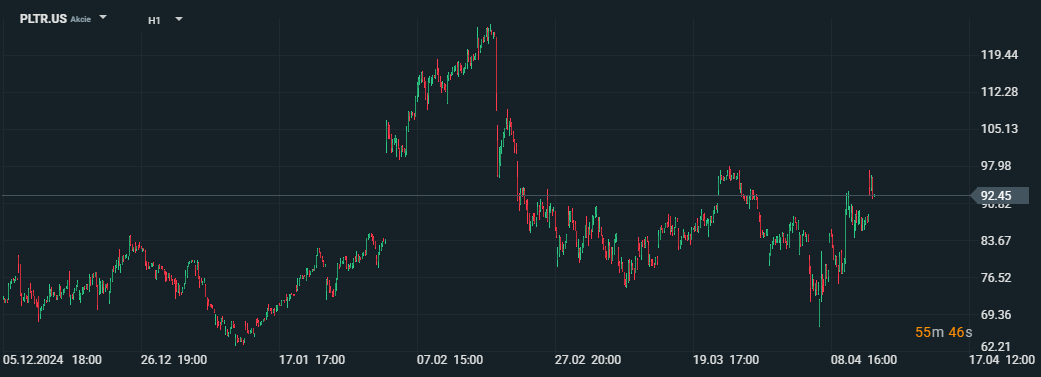This screenshot has width=1041, height=377.
Task: Click the 97.98 price axis label
Action: [999, 166]
